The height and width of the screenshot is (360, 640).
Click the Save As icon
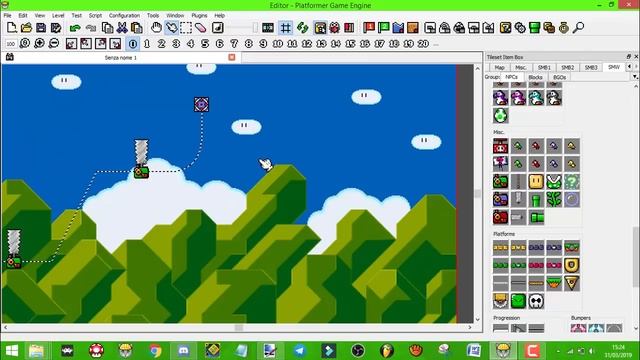point(56,28)
